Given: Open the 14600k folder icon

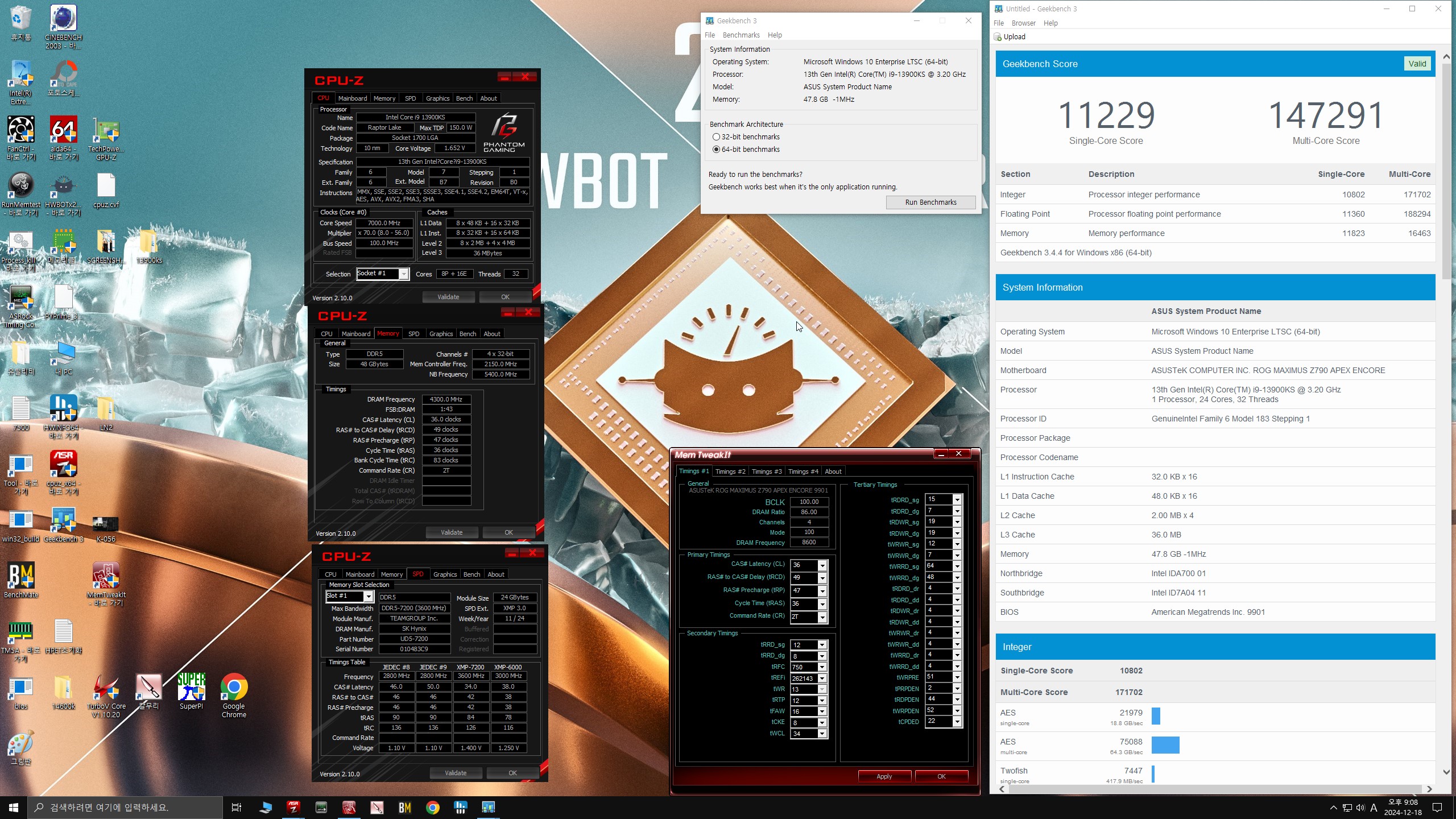Looking at the screenshot, I should (63, 692).
